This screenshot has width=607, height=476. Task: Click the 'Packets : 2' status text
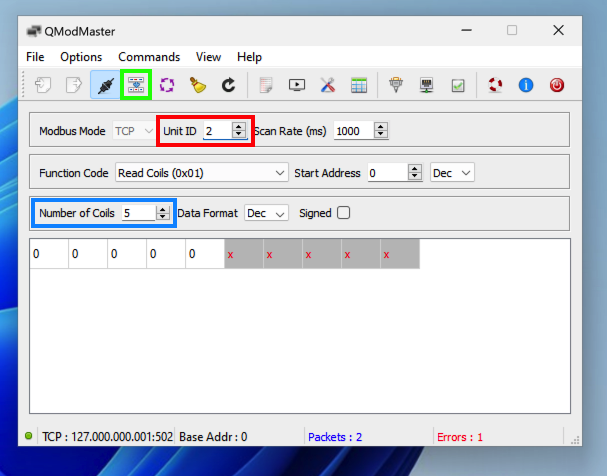[335, 437]
